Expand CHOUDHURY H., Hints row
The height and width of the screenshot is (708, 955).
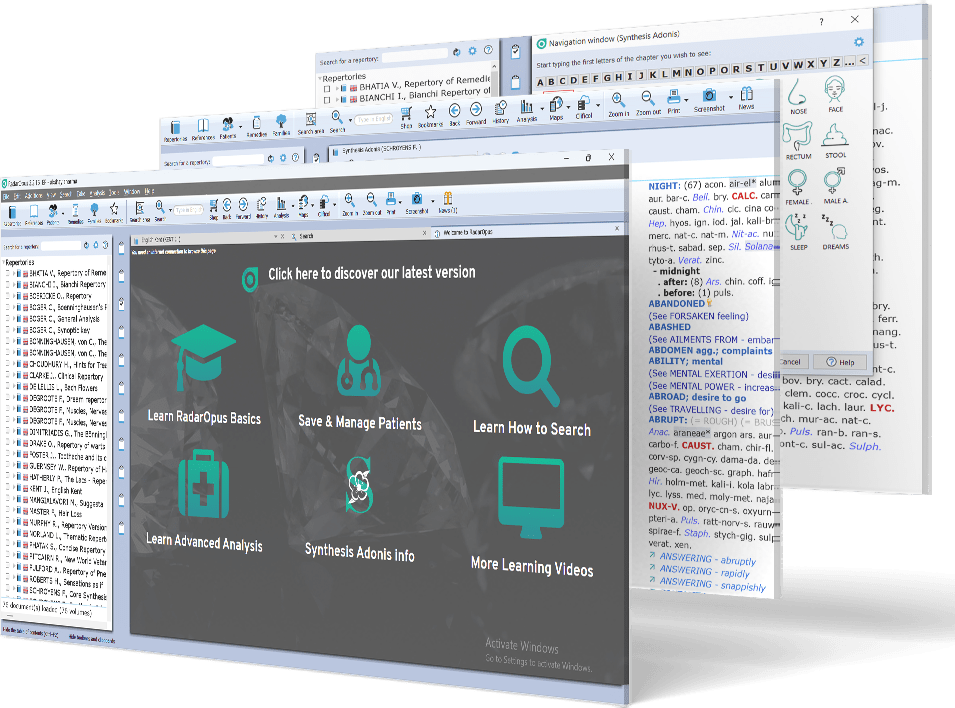coord(15,363)
